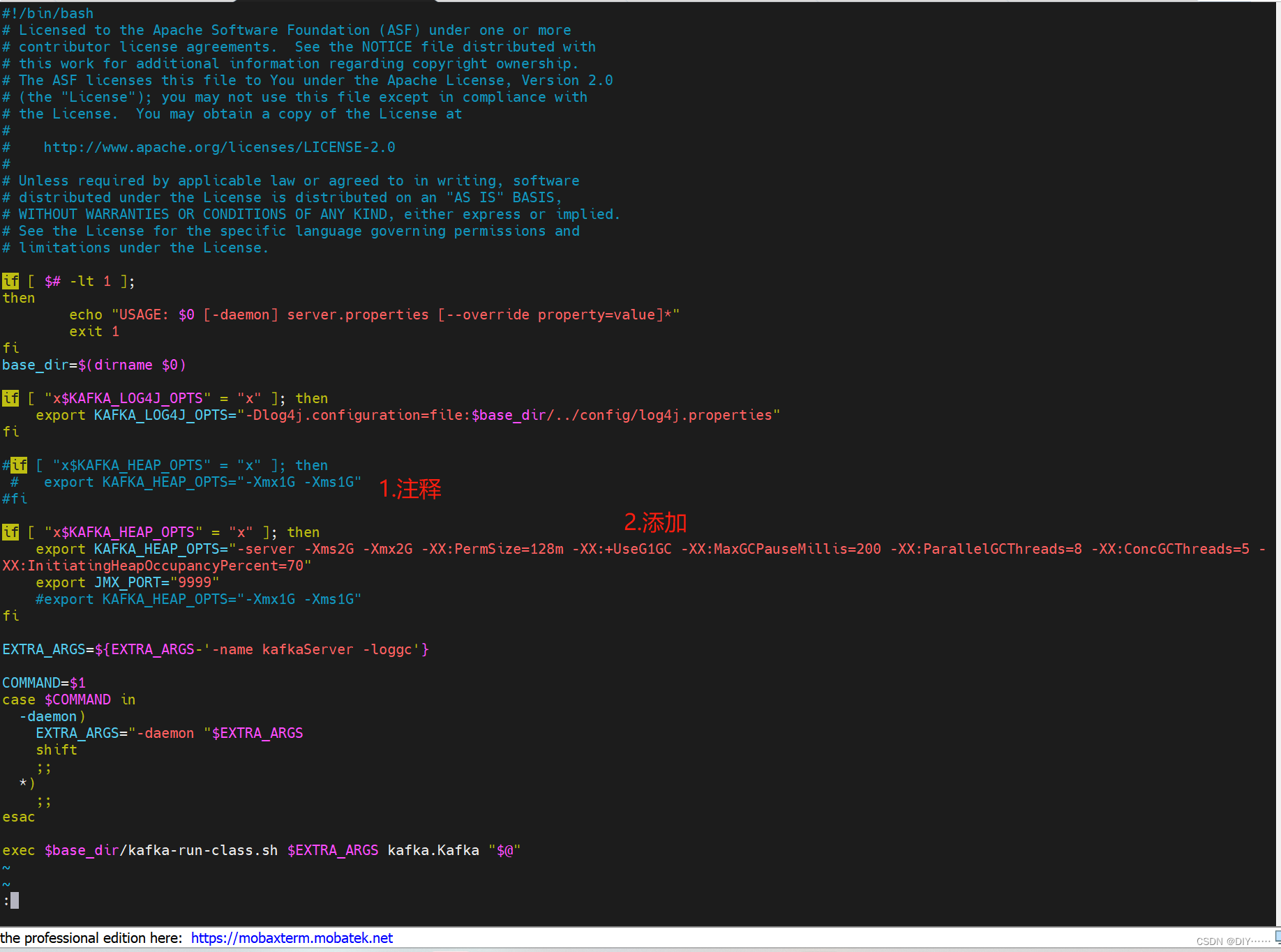Click the vim command prompt cursor
Screen dimensions: 1281x952
[15, 900]
